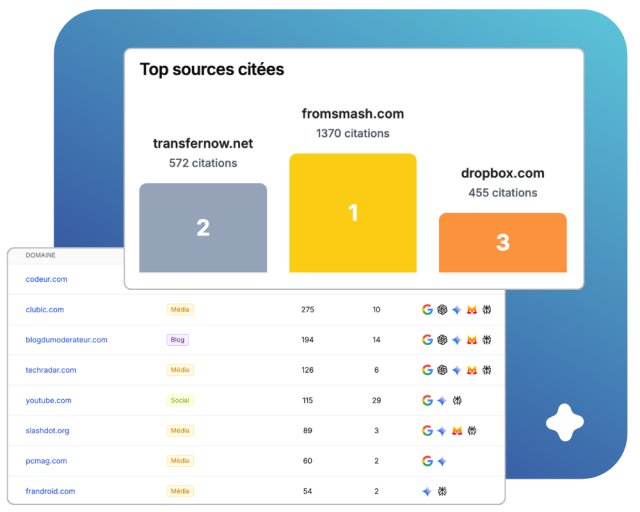Select the grey rank 2 podium bar
This screenshot has width=640, height=512.
pyautogui.click(x=203, y=227)
